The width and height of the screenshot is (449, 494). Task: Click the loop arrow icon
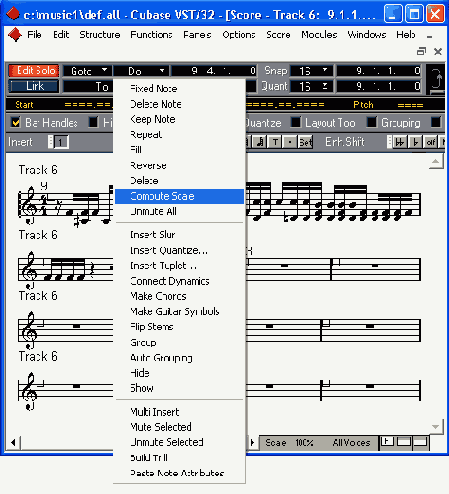tap(436, 80)
